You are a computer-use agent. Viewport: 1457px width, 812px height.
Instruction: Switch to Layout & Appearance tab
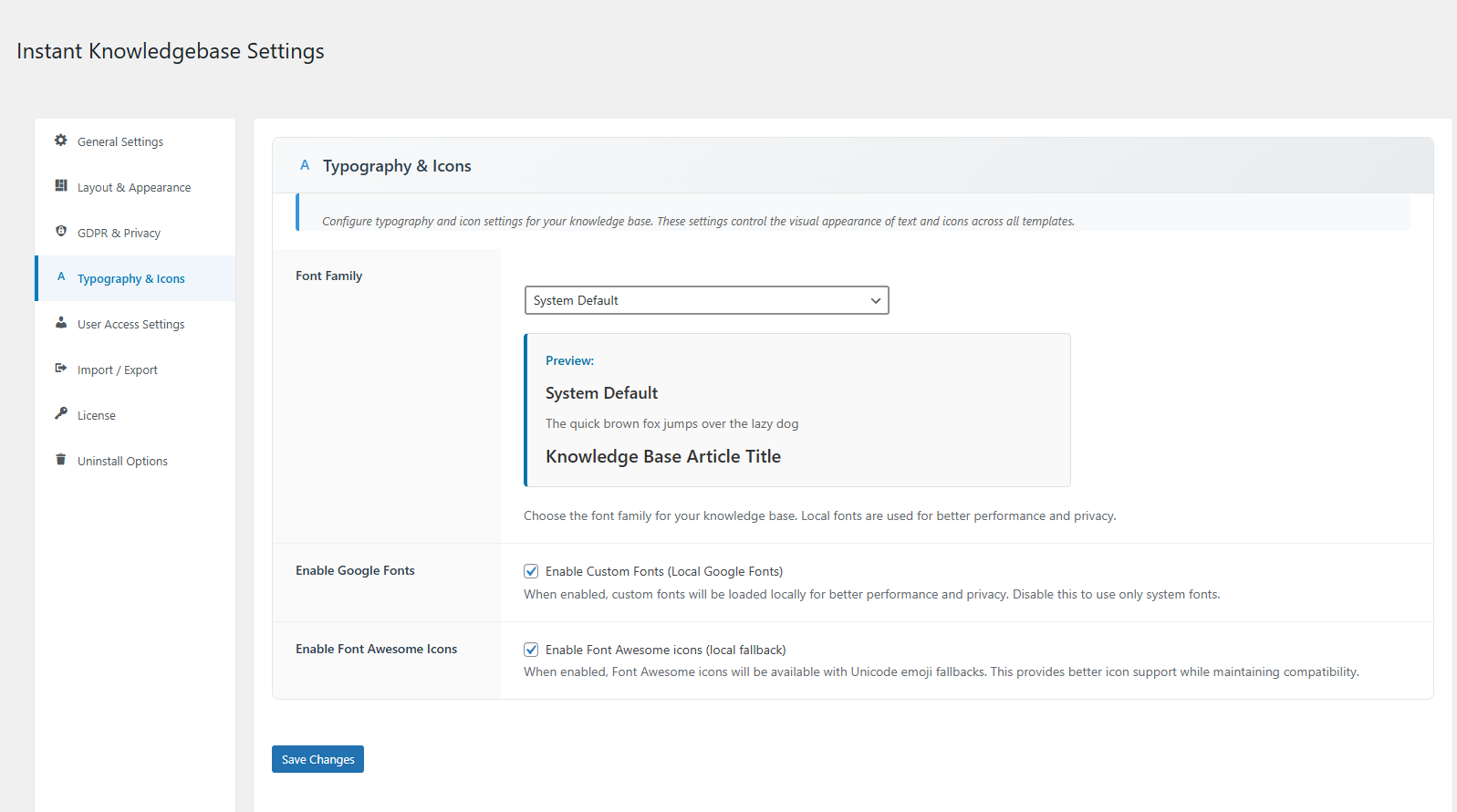point(135,187)
